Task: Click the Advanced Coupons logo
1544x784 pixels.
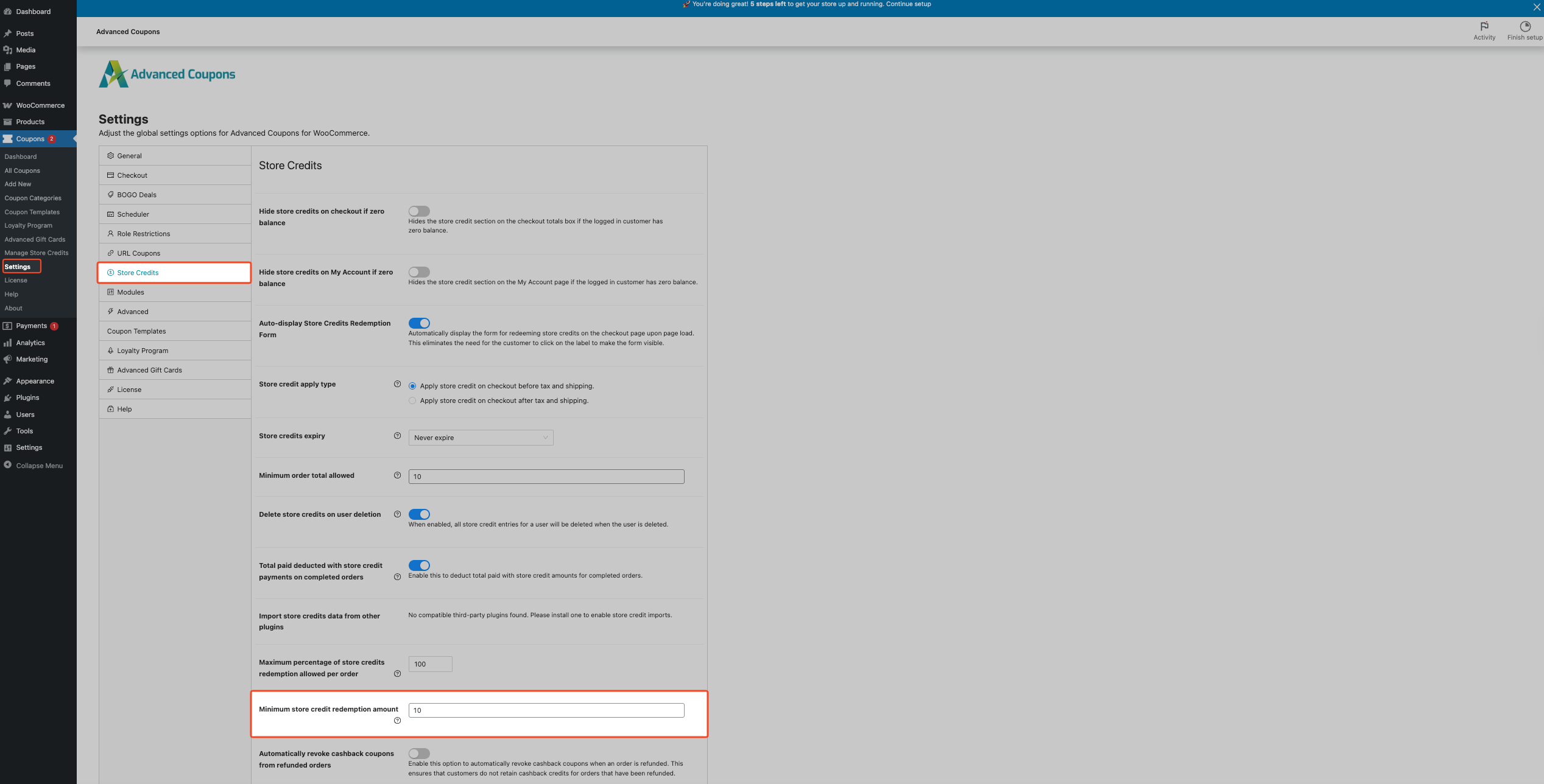Action: click(167, 74)
